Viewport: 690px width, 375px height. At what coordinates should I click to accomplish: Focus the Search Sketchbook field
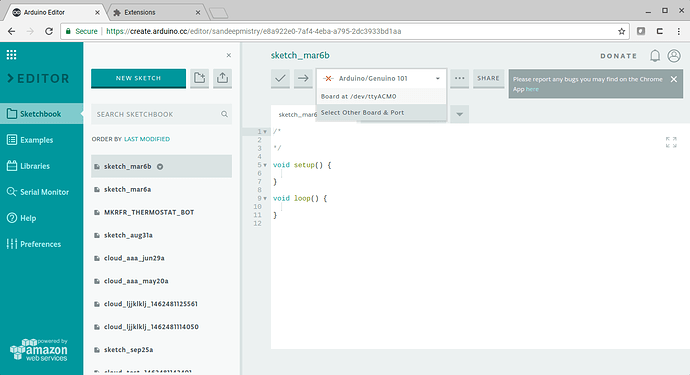(161, 114)
